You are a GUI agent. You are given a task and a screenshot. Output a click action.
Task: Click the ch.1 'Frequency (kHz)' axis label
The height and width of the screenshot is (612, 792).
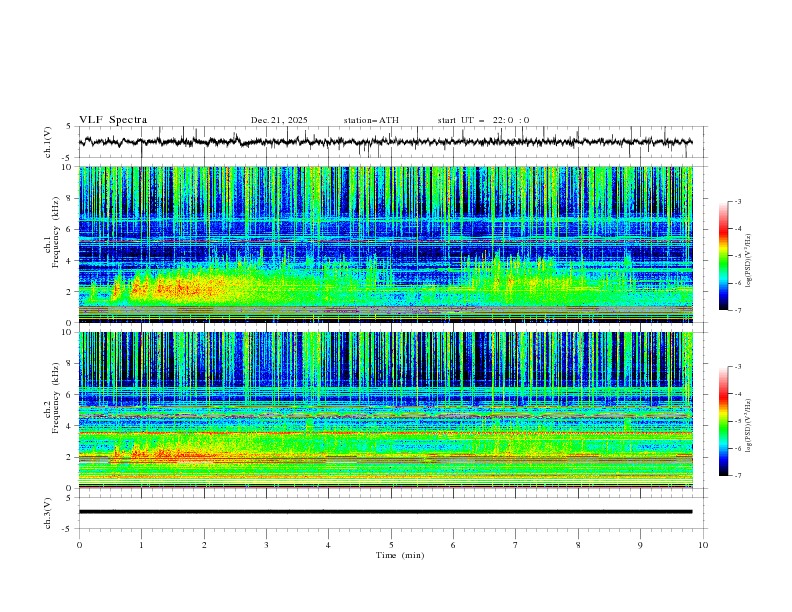(56, 232)
